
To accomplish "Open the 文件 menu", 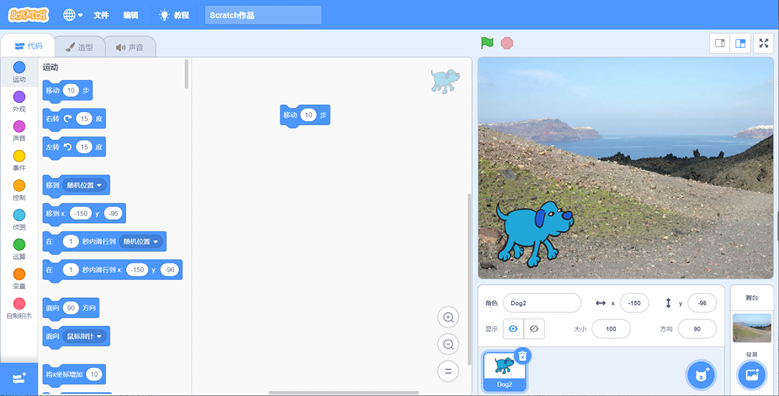I will (101, 15).
